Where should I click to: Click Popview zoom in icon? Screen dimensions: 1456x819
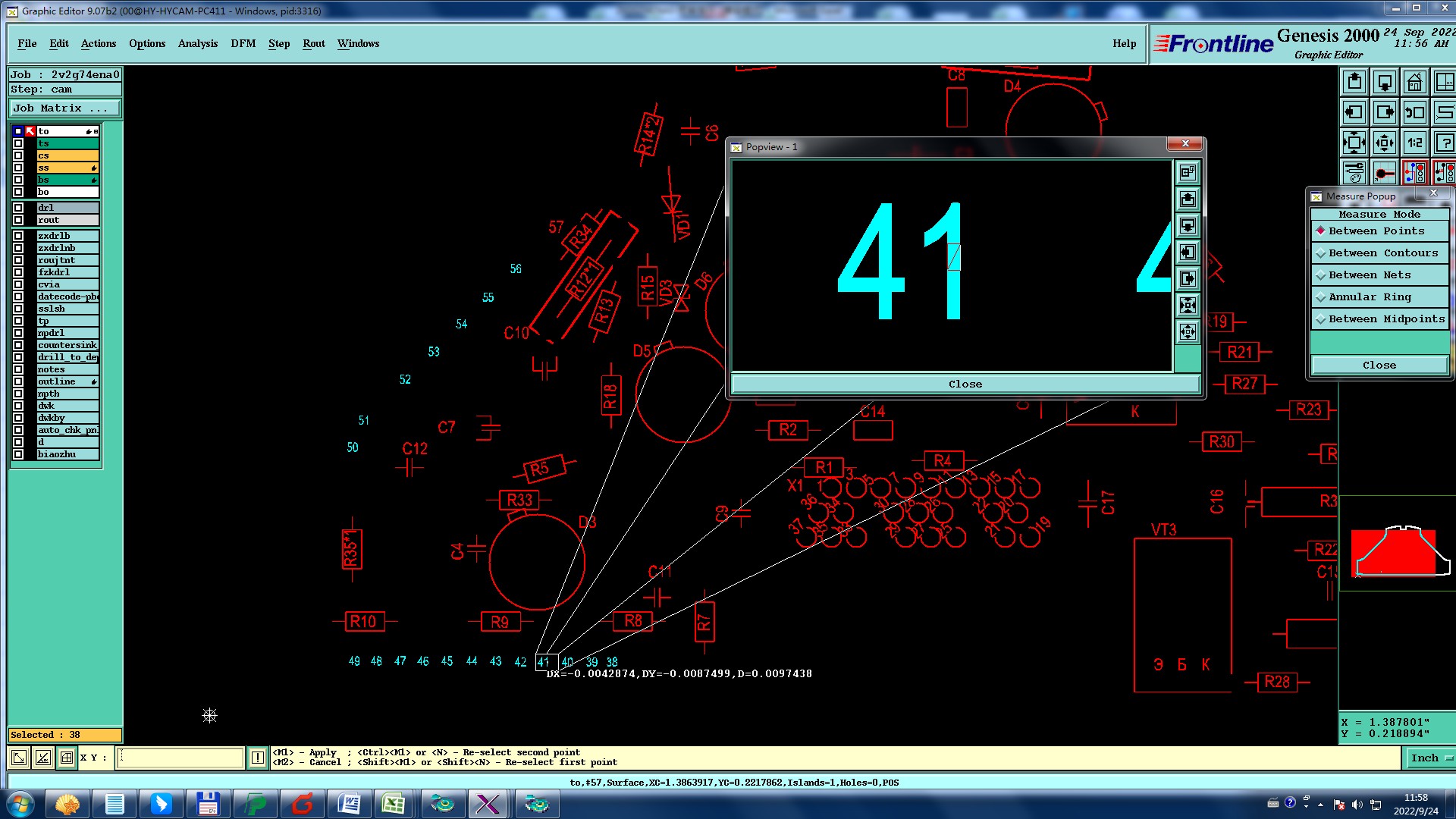click(1188, 305)
